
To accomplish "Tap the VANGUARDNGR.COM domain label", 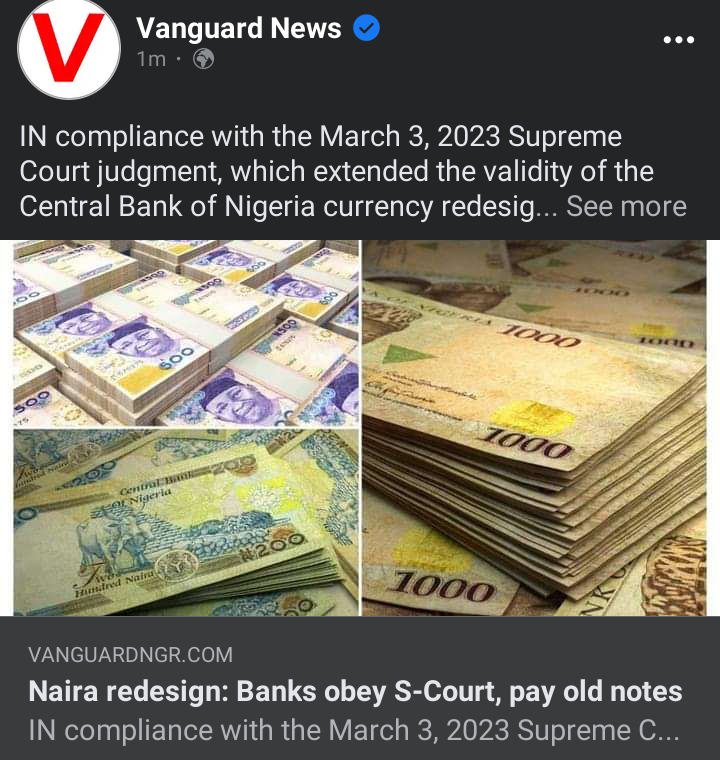I will coord(130,655).
